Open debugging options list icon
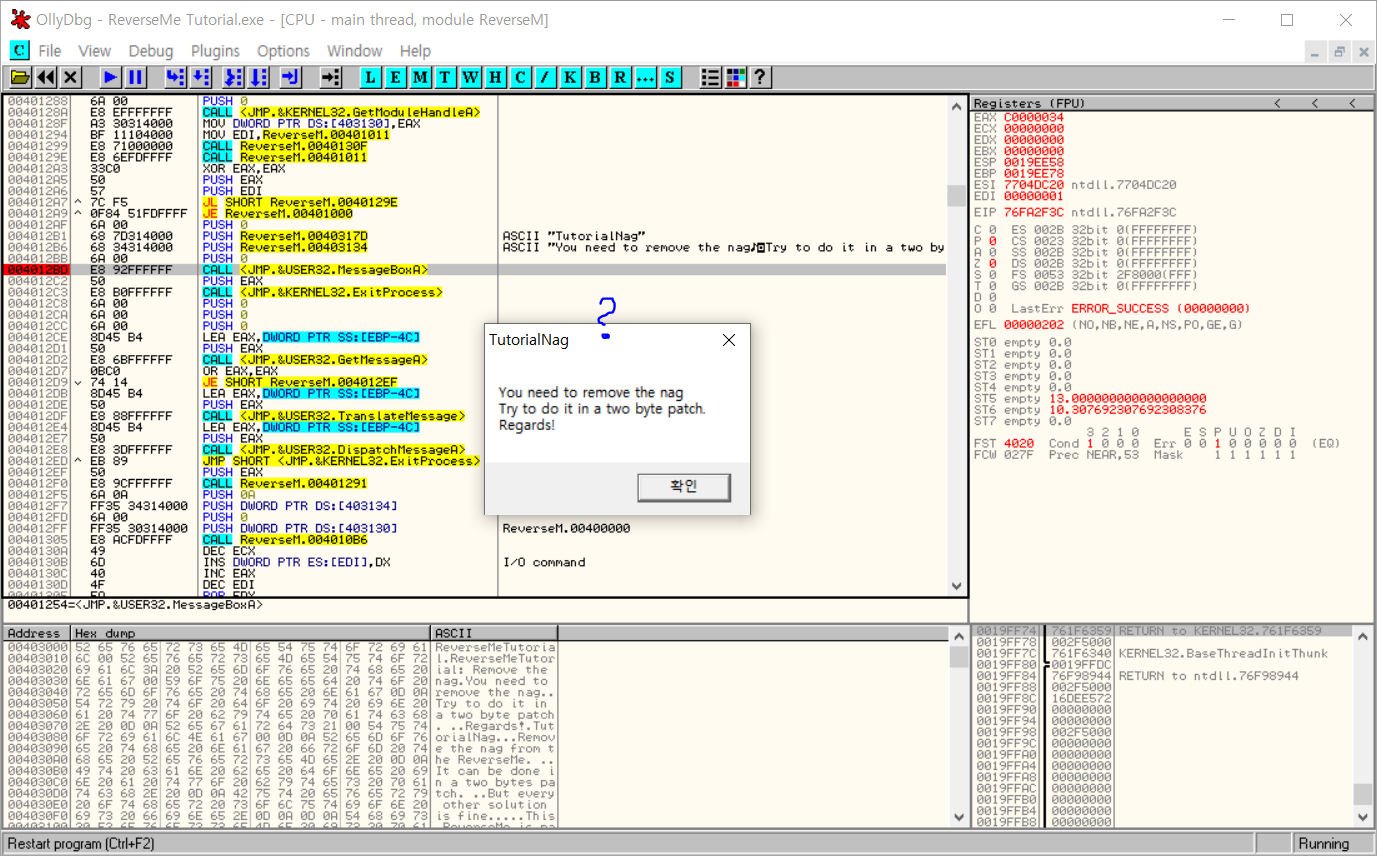This screenshot has height=856, width=1377. (x=711, y=77)
